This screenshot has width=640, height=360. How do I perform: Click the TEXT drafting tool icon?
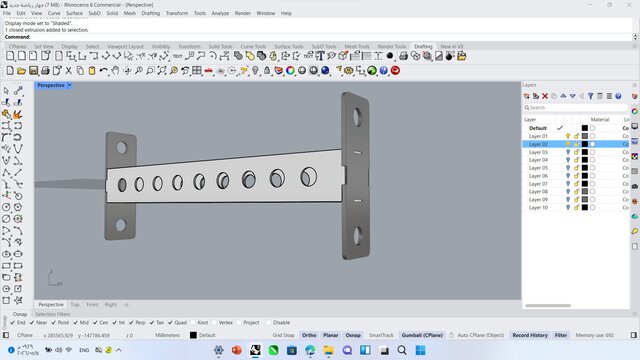click(178, 56)
